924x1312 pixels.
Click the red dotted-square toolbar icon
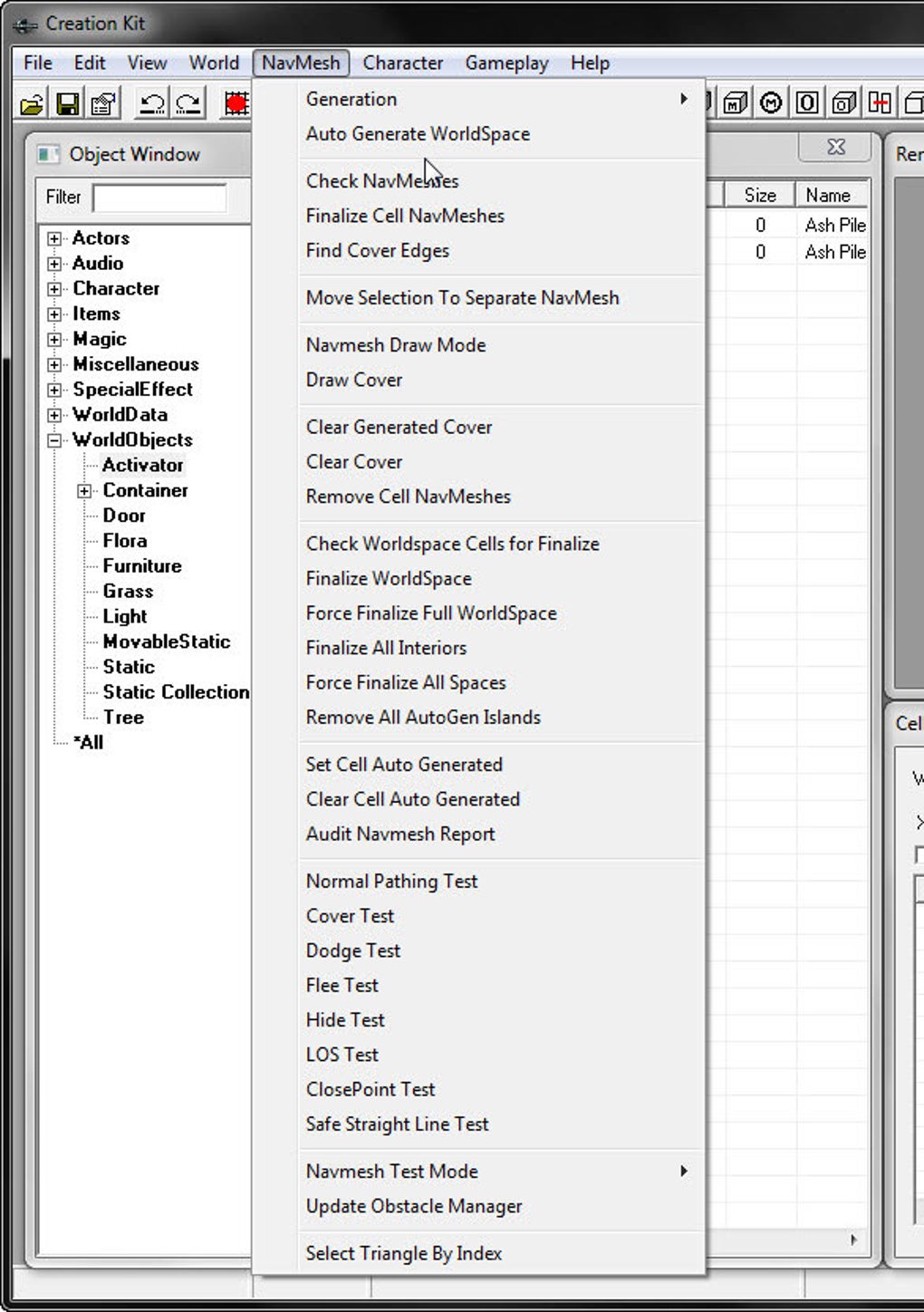click(x=237, y=104)
